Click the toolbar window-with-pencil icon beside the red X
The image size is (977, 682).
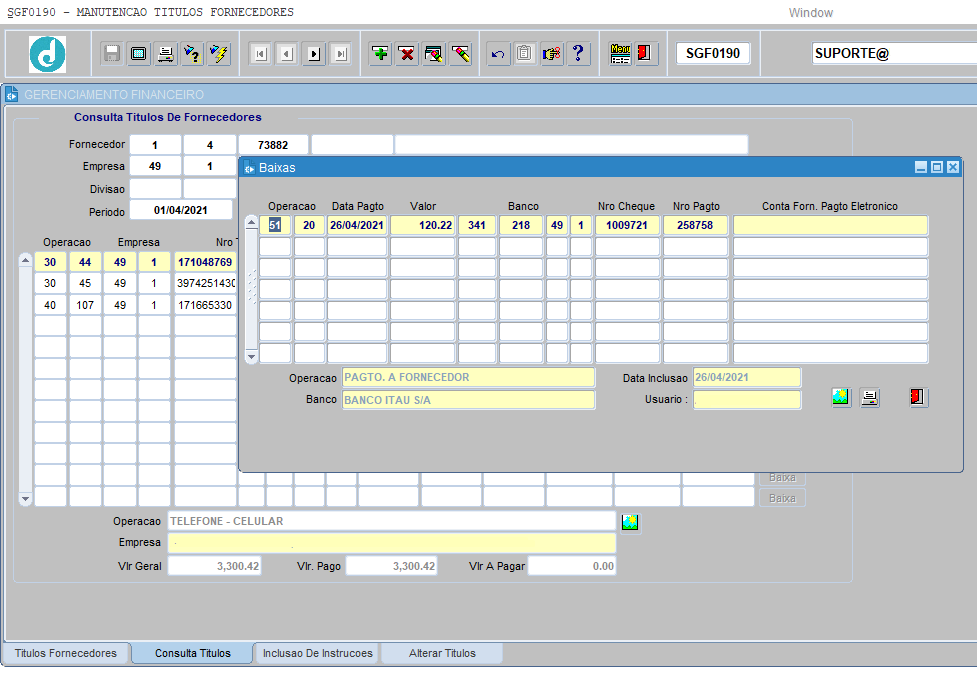(434, 54)
